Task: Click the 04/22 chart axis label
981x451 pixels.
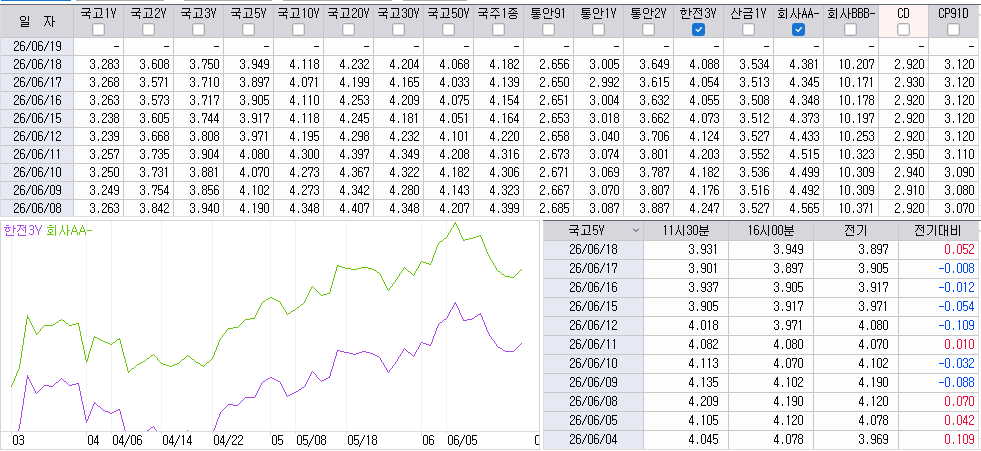Action: tap(228, 440)
